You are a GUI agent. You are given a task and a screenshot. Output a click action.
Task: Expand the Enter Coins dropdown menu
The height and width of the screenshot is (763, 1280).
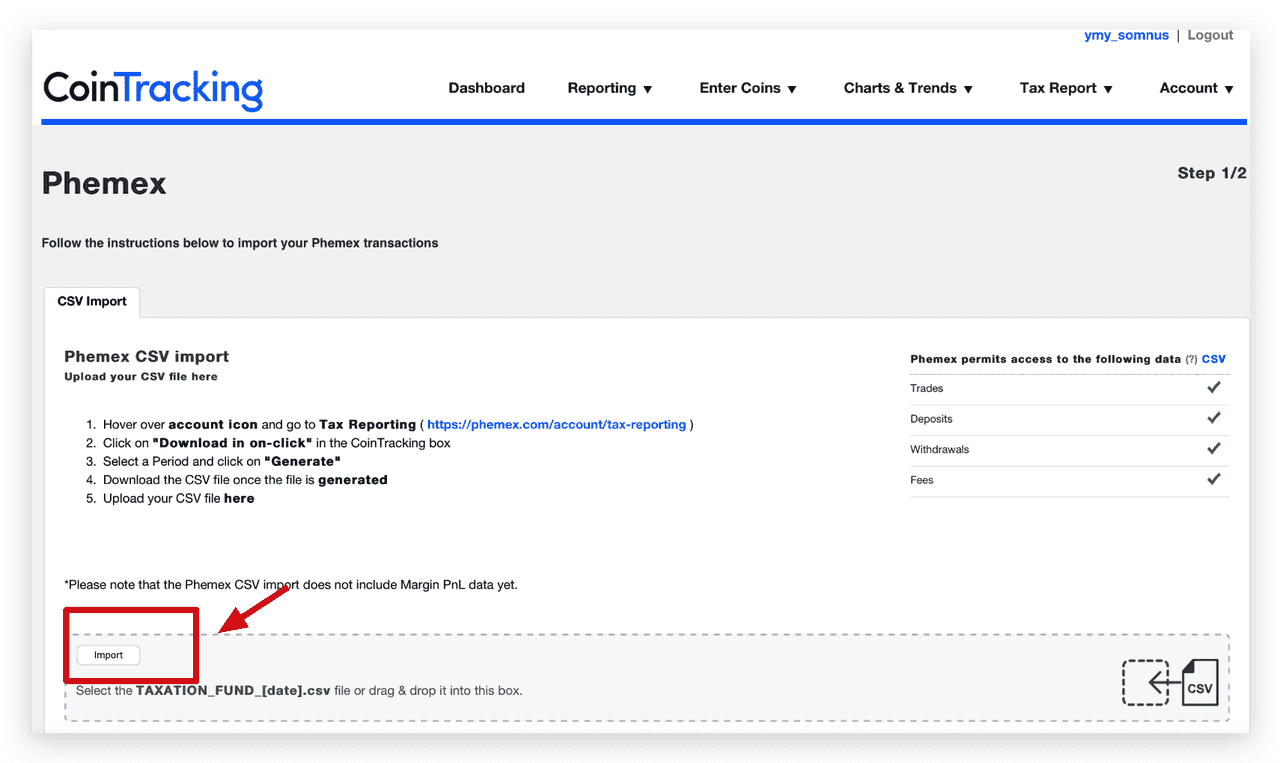point(748,88)
